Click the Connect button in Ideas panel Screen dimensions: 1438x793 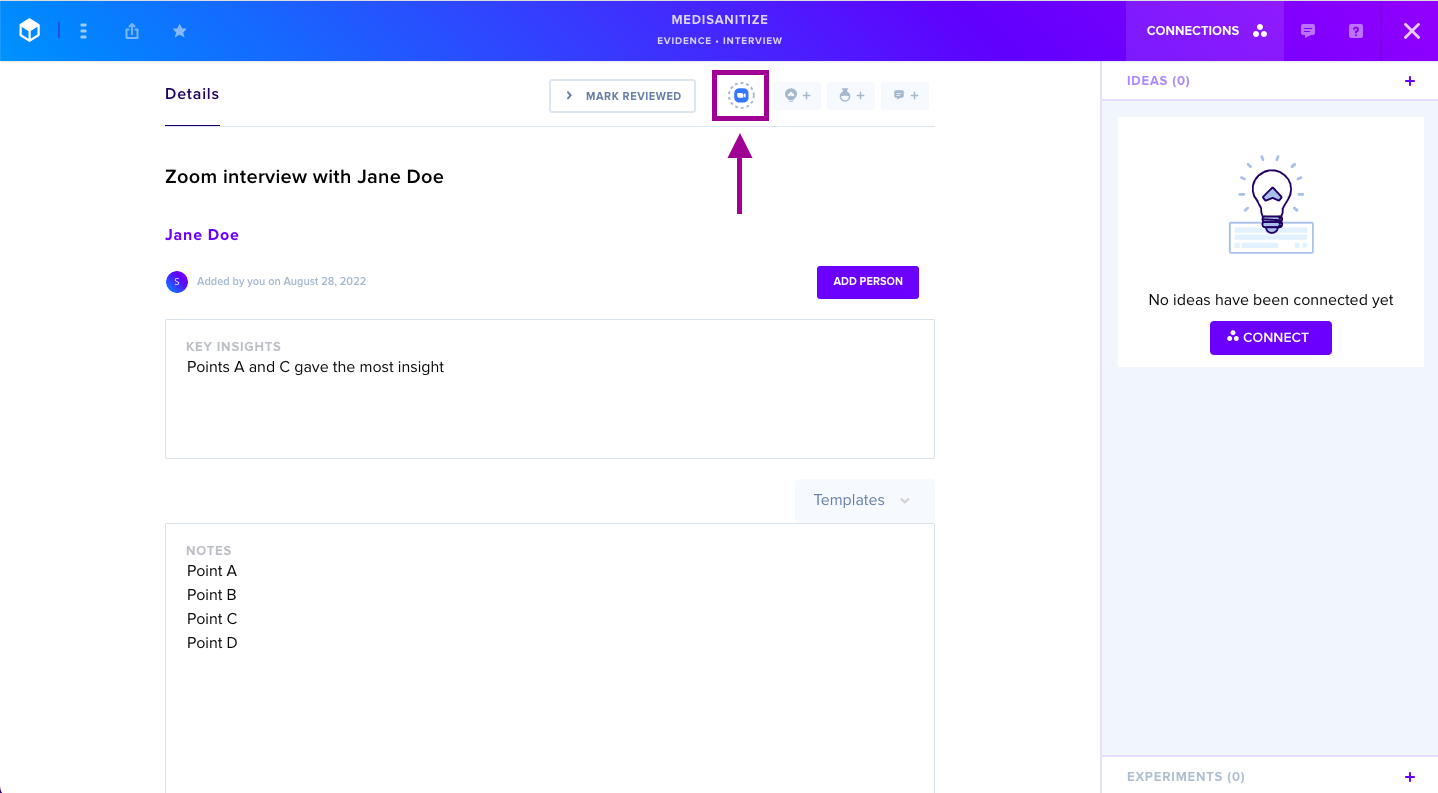tap(1270, 338)
